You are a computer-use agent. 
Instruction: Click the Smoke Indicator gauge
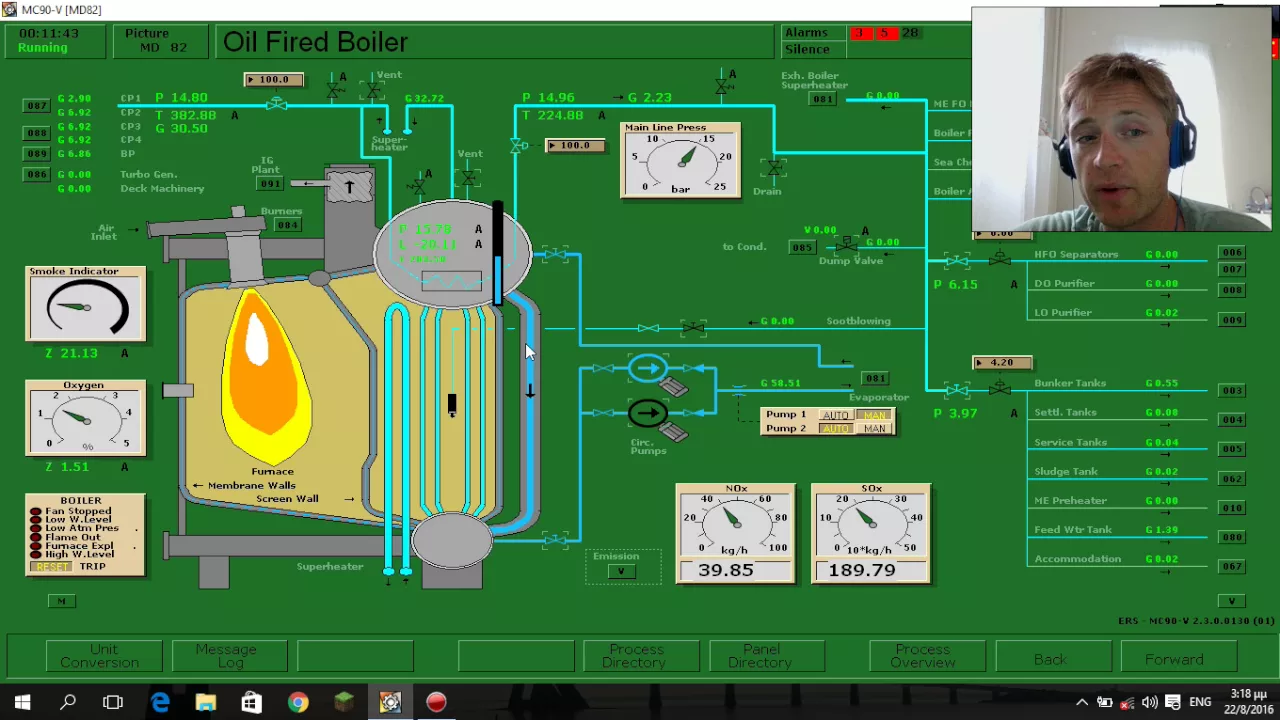pyautogui.click(x=85, y=303)
